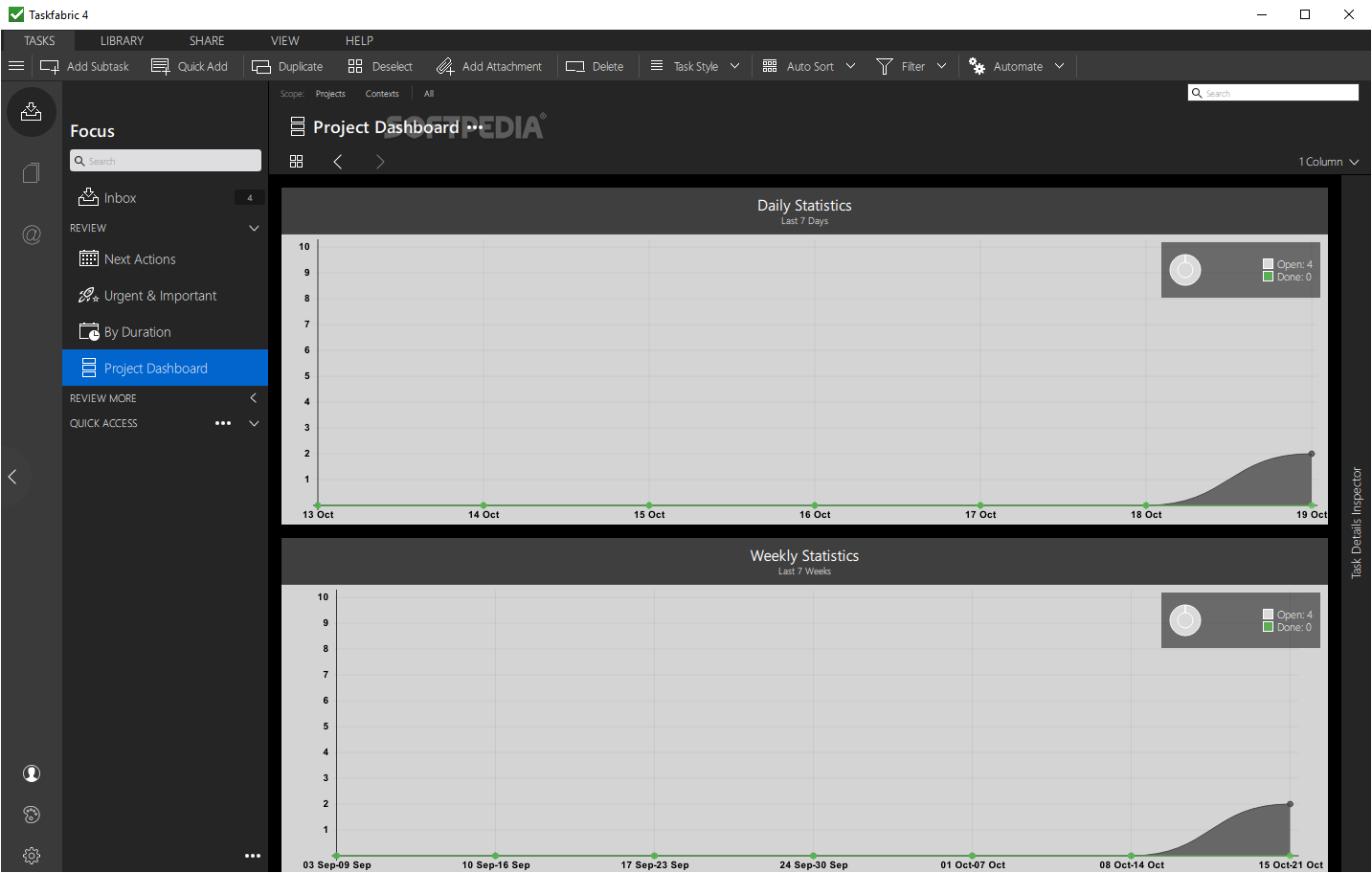This screenshot has width=1372, height=873.
Task: Click the Delete toolbar button
Action: click(x=595, y=66)
